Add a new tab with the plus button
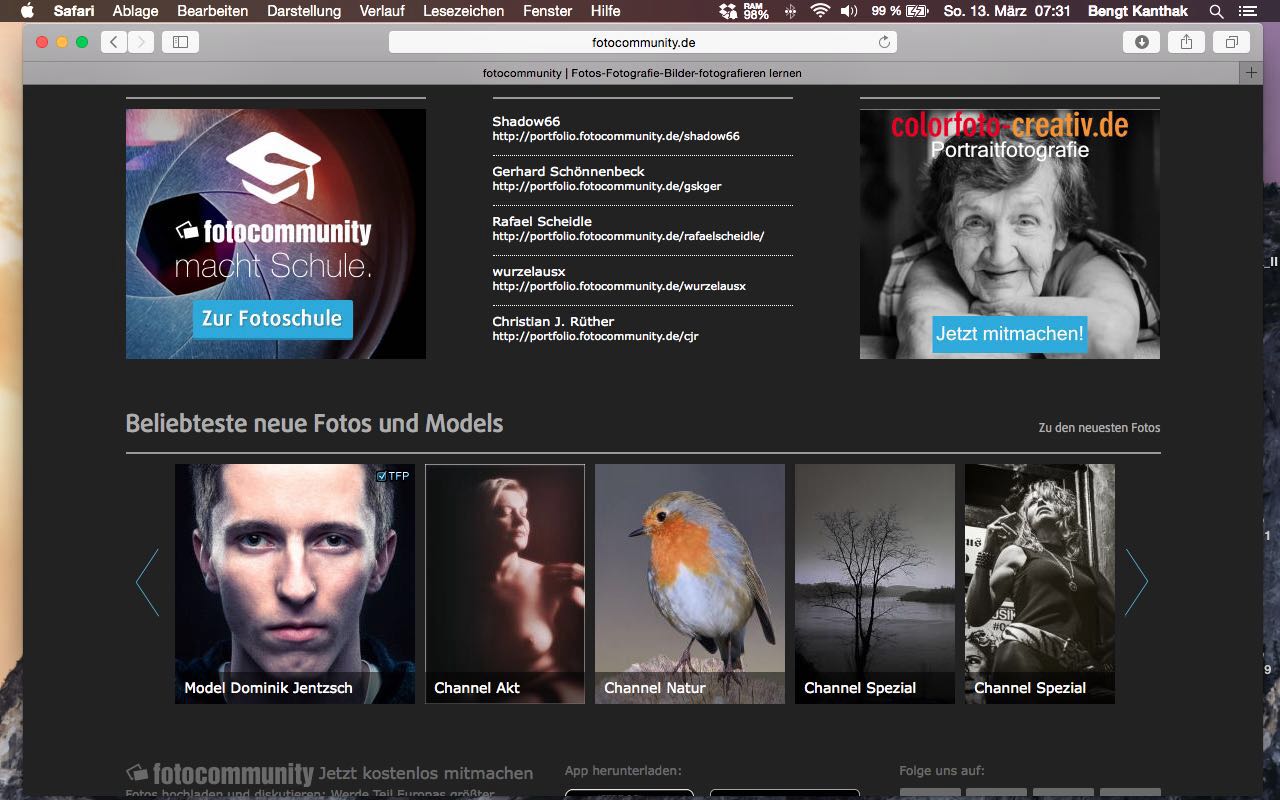Screen dimensions: 1280x800 coord(1251,73)
